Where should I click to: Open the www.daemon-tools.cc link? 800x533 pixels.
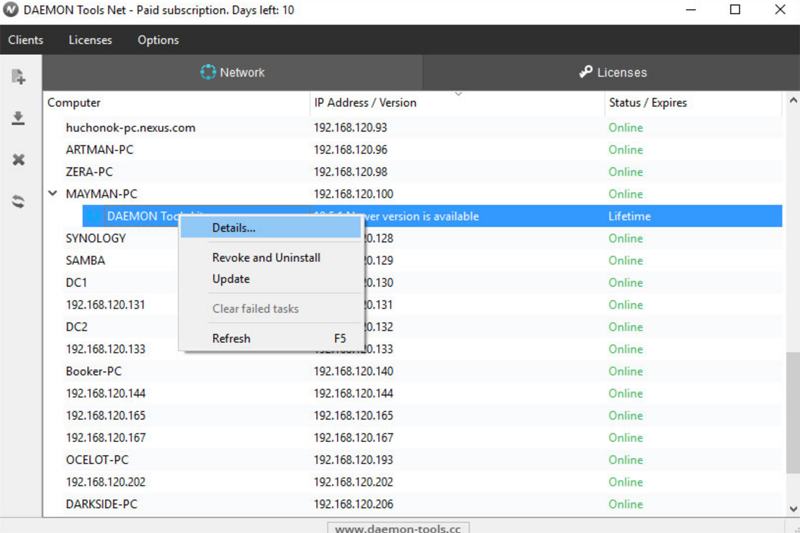398,528
